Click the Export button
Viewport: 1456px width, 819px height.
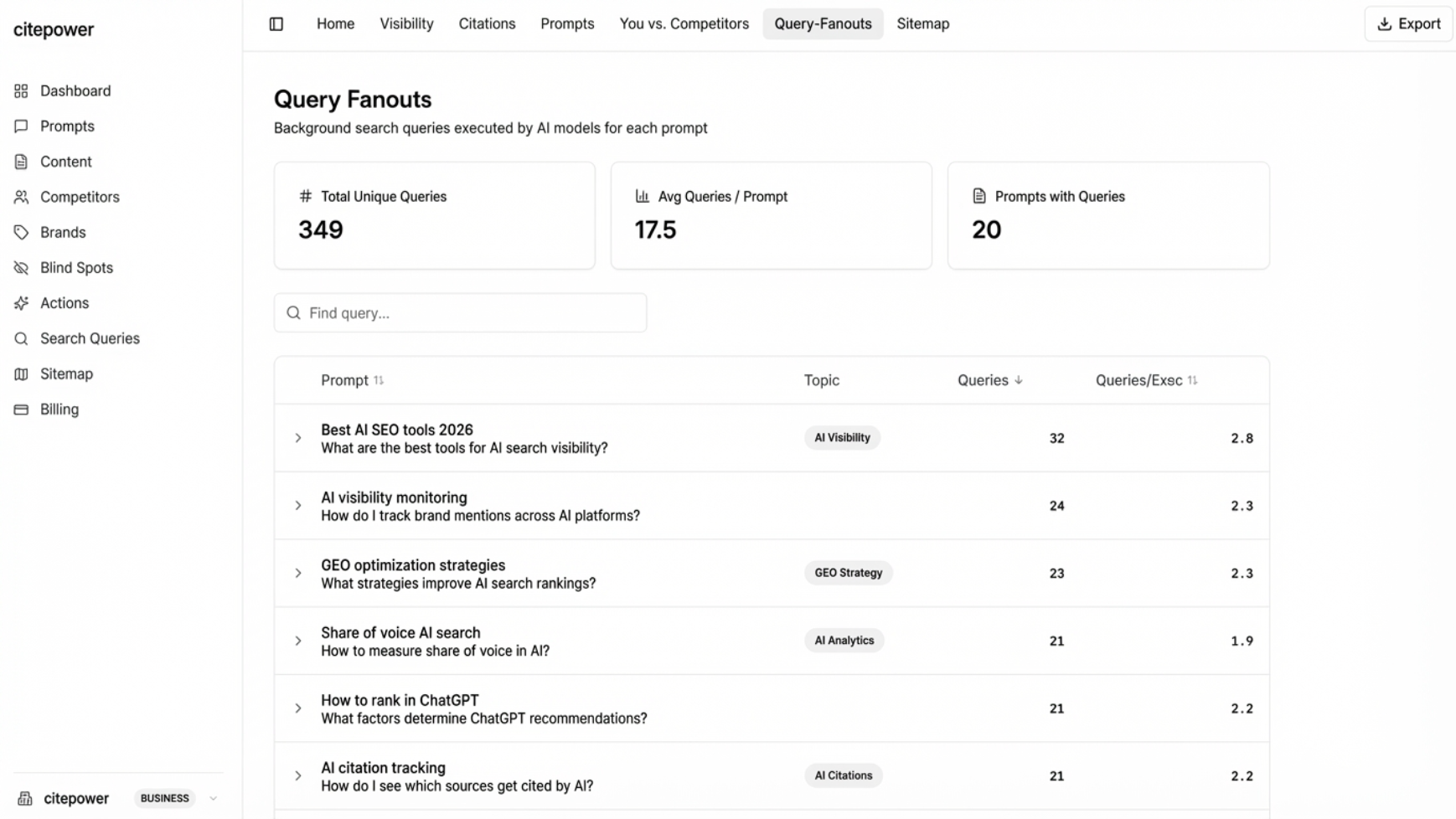point(1409,24)
